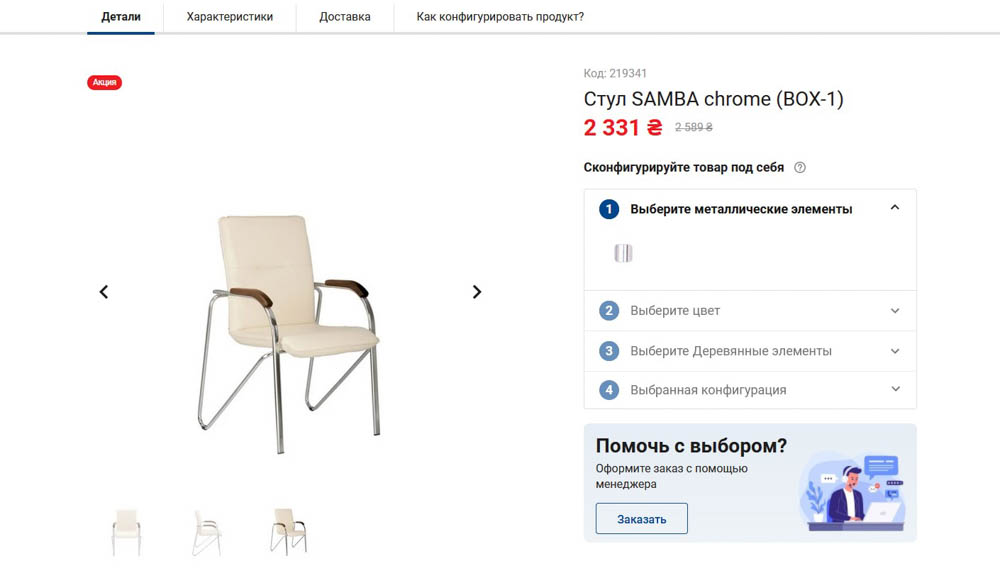Collapse the Выберите металлические элементы section

point(894,208)
